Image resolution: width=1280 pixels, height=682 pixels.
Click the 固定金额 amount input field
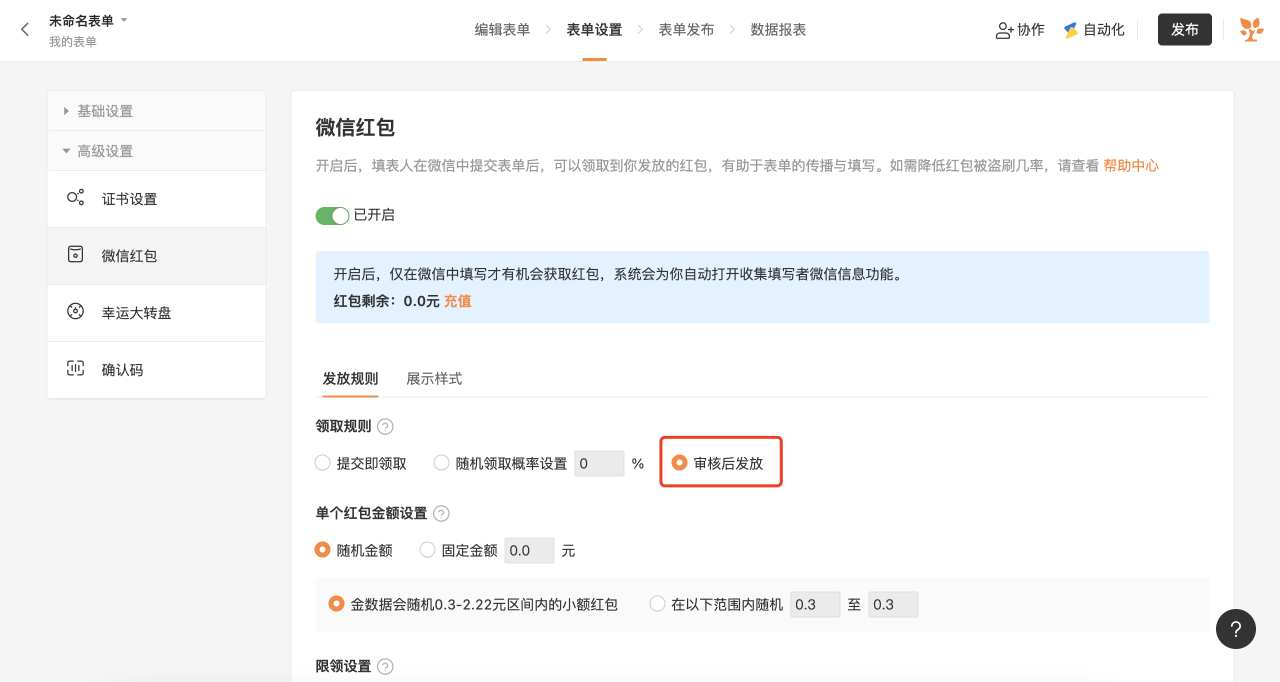coord(530,551)
